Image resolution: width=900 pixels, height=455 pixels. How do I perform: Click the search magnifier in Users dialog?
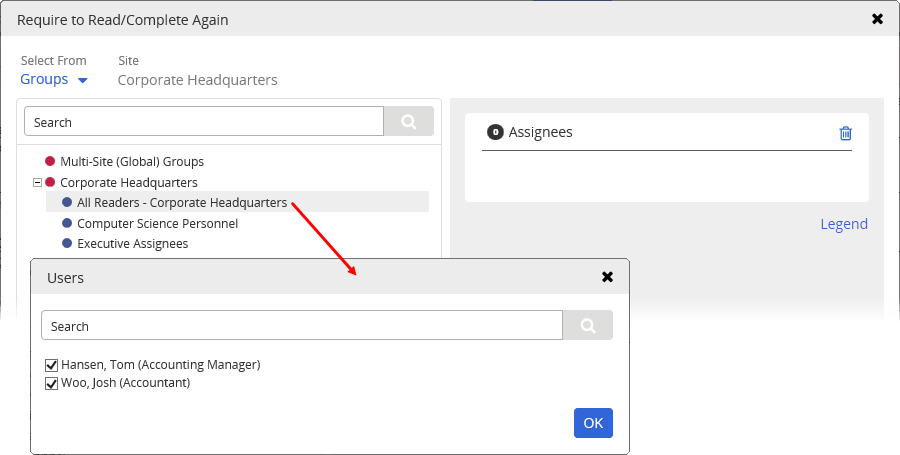pyautogui.click(x=588, y=325)
